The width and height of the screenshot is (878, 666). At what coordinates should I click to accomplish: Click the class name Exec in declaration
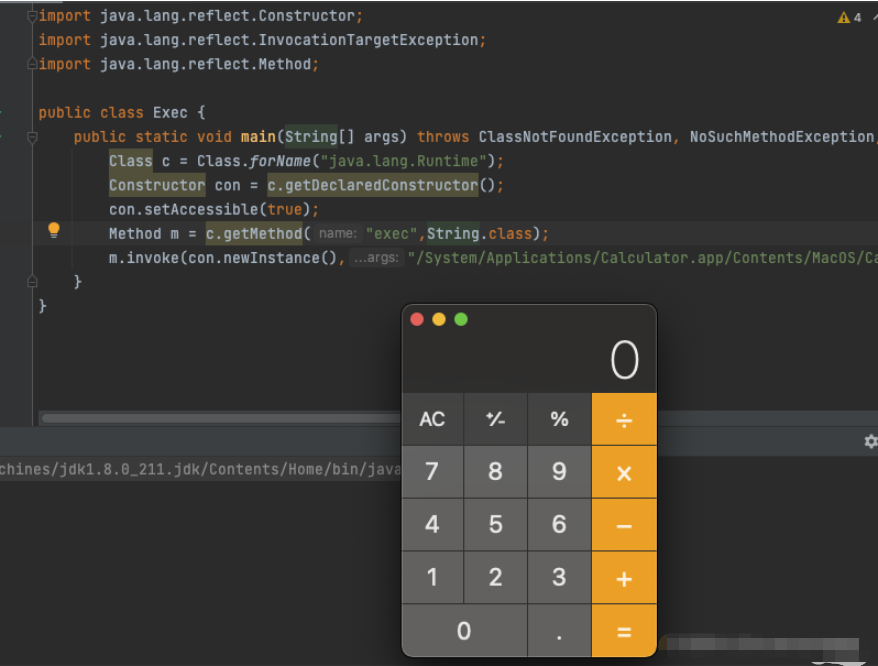[170, 113]
